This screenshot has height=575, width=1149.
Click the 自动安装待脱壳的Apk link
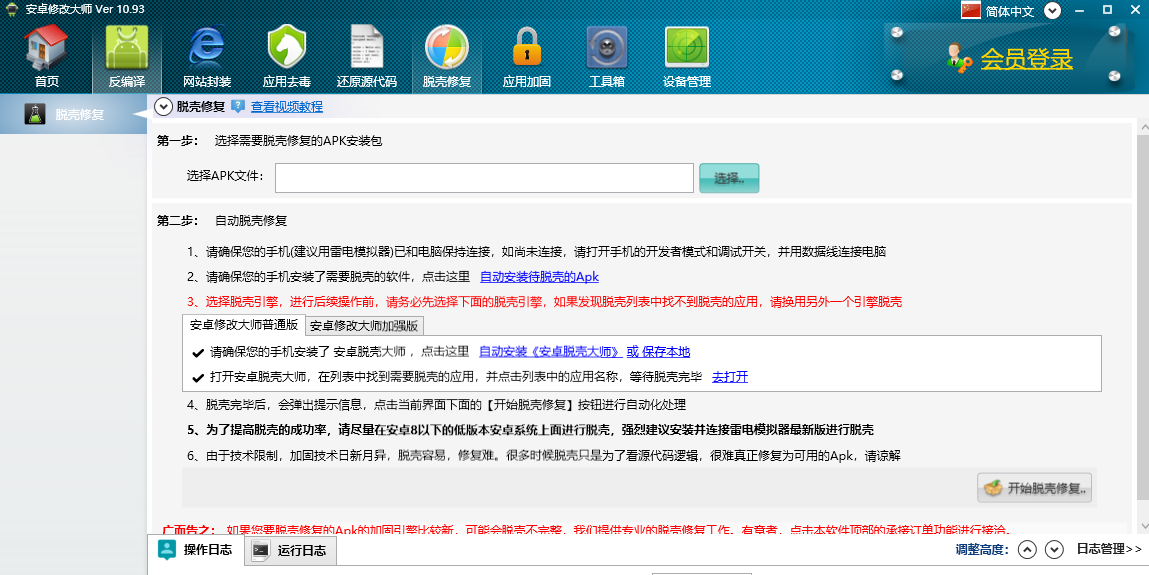point(539,277)
